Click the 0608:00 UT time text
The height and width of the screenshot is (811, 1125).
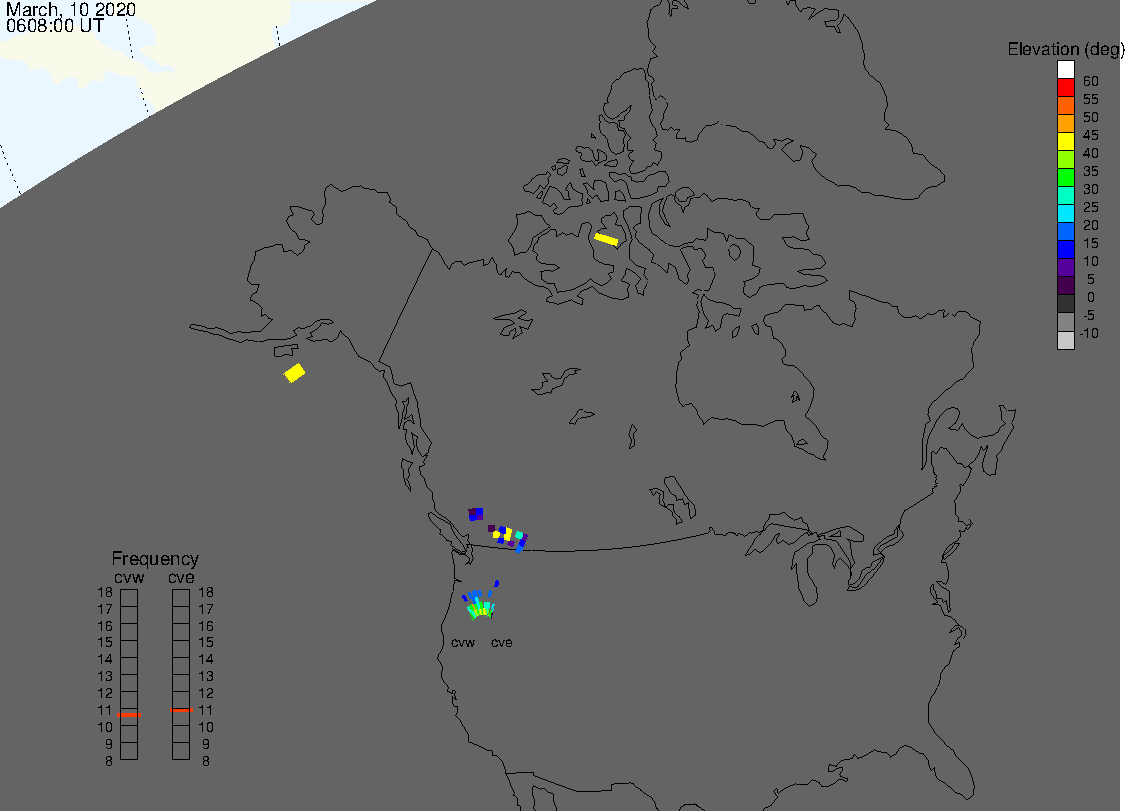click(55, 26)
